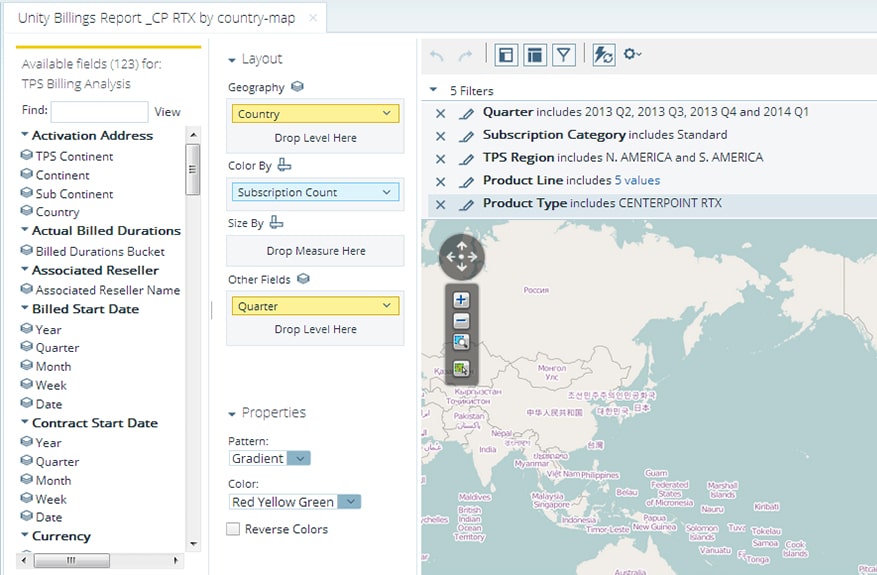Edit the Product Type filter pencil
Viewport: 877px width, 575px height.
click(466, 205)
